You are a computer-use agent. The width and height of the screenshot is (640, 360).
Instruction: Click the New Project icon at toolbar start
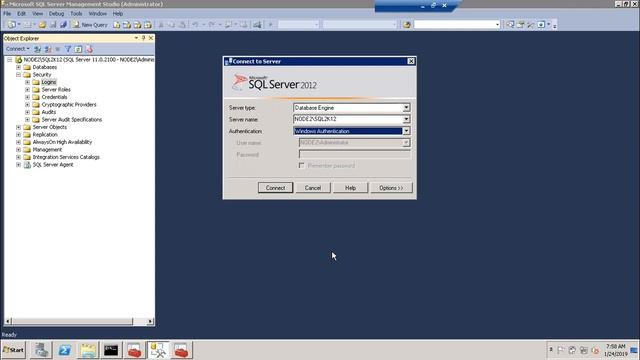click(11, 25)
